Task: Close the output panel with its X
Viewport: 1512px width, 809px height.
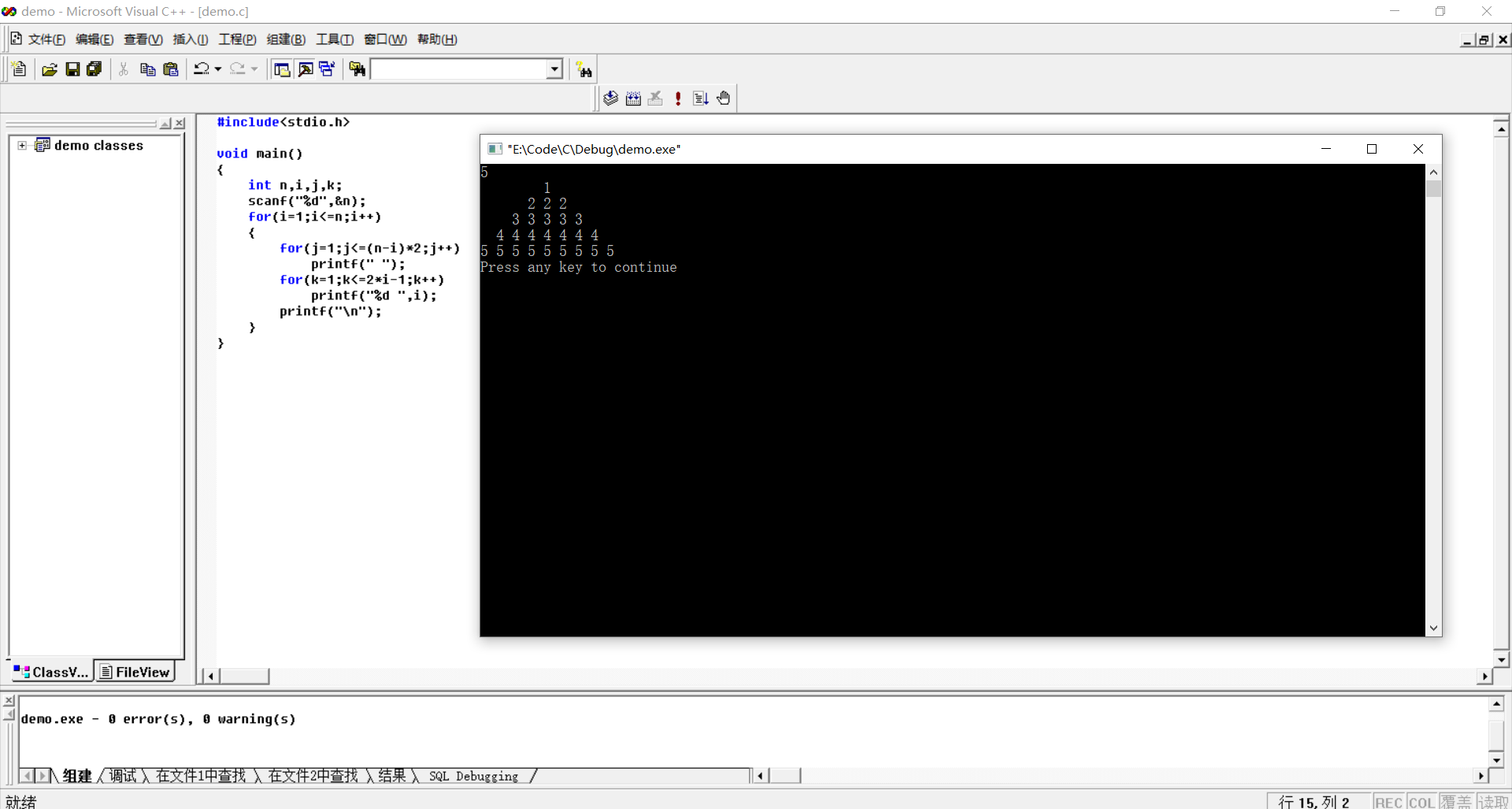Action: (9, 700)
